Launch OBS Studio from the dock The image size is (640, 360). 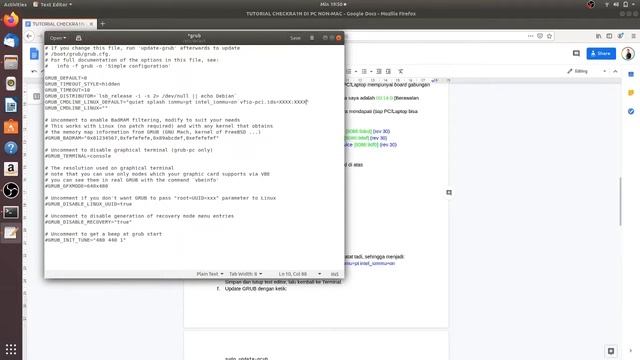[11, 190]
